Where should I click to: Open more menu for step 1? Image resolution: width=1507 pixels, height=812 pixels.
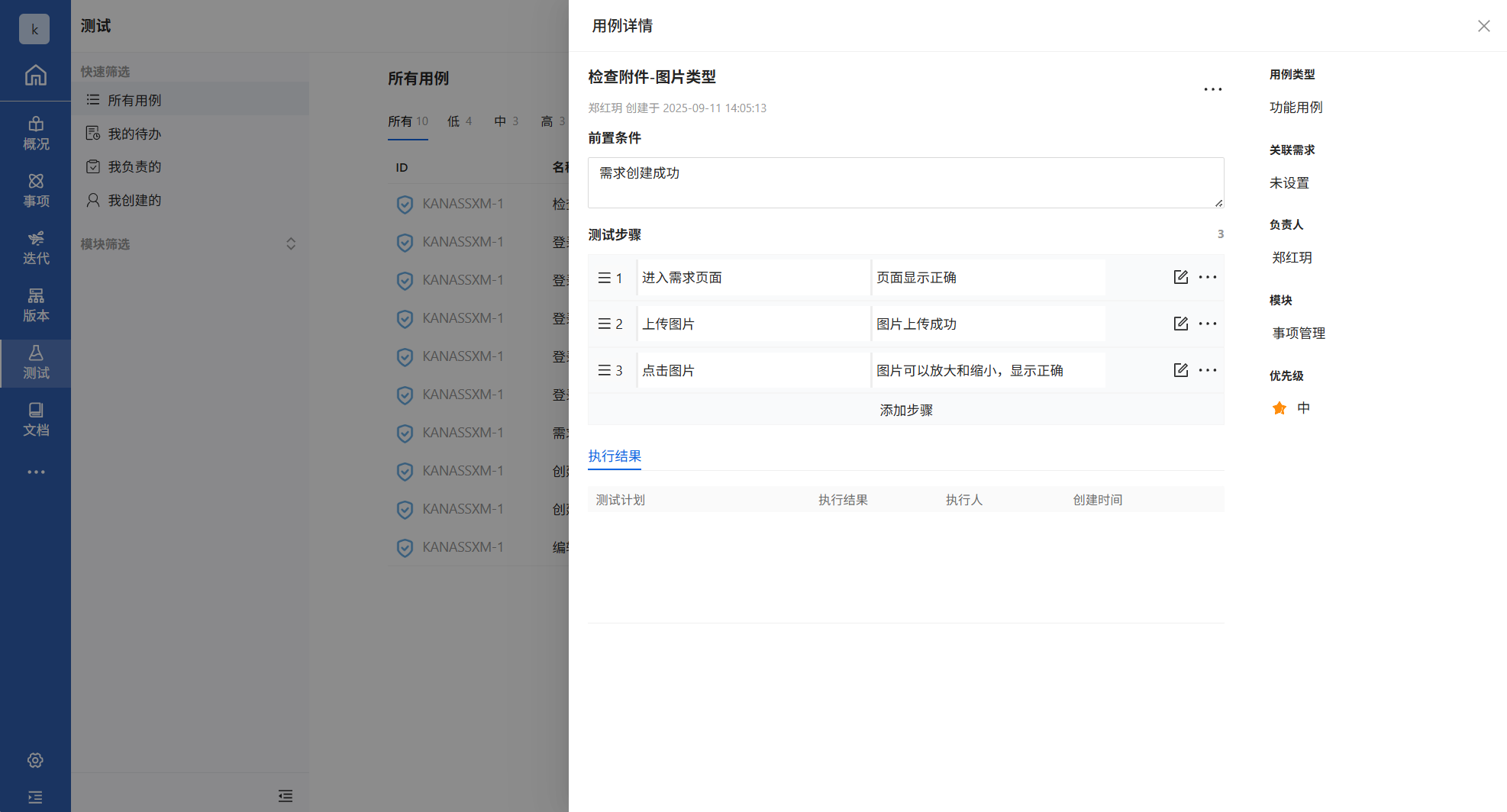(1208, 277)
